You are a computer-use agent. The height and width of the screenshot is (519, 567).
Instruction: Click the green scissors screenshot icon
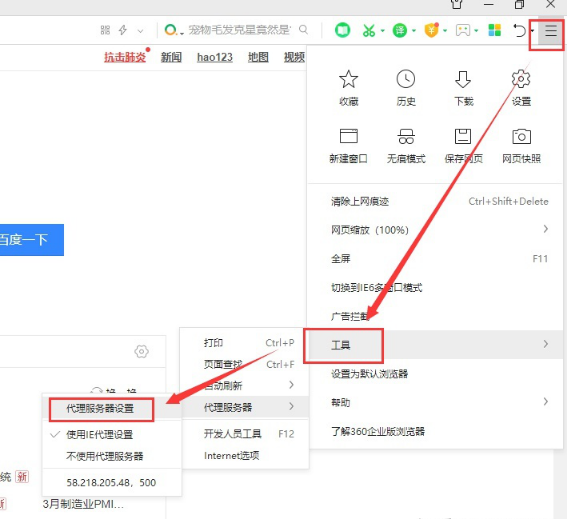click(369, 30)
